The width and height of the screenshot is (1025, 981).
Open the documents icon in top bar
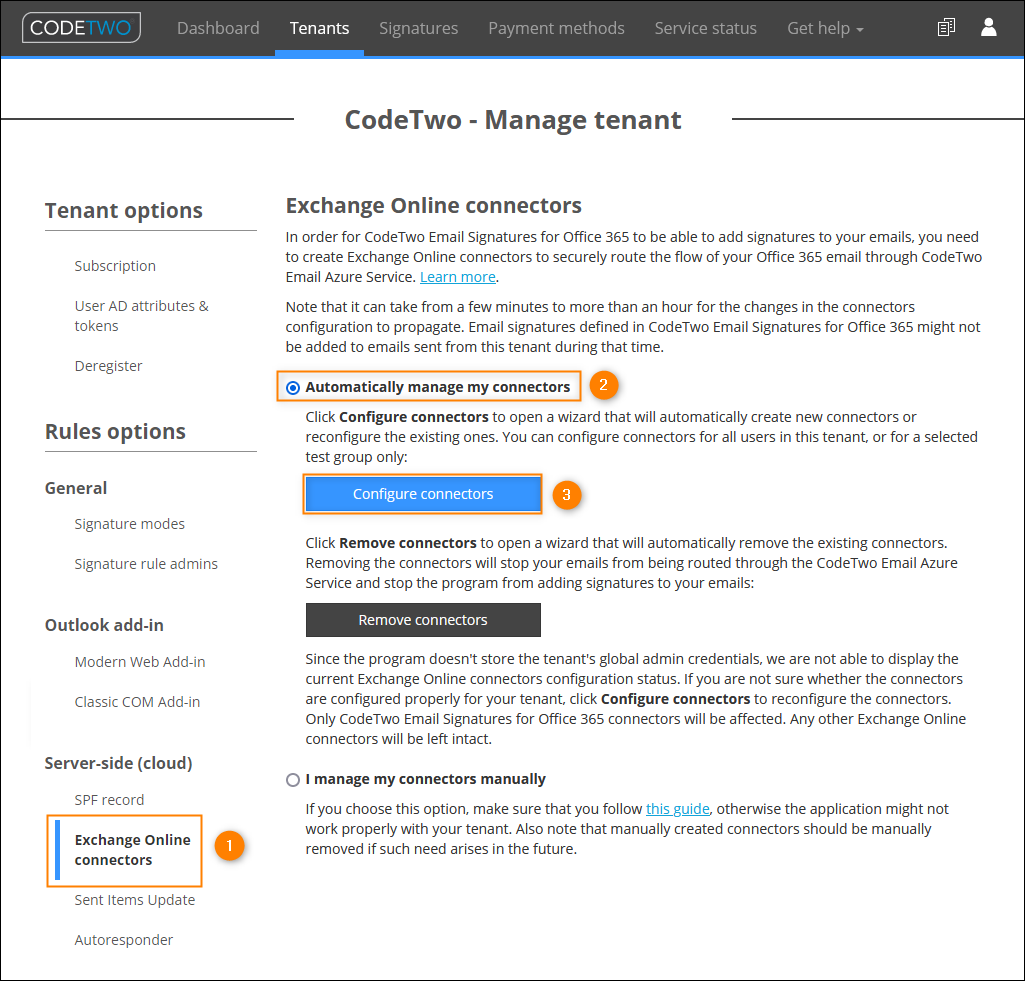[x=946, y=27]
